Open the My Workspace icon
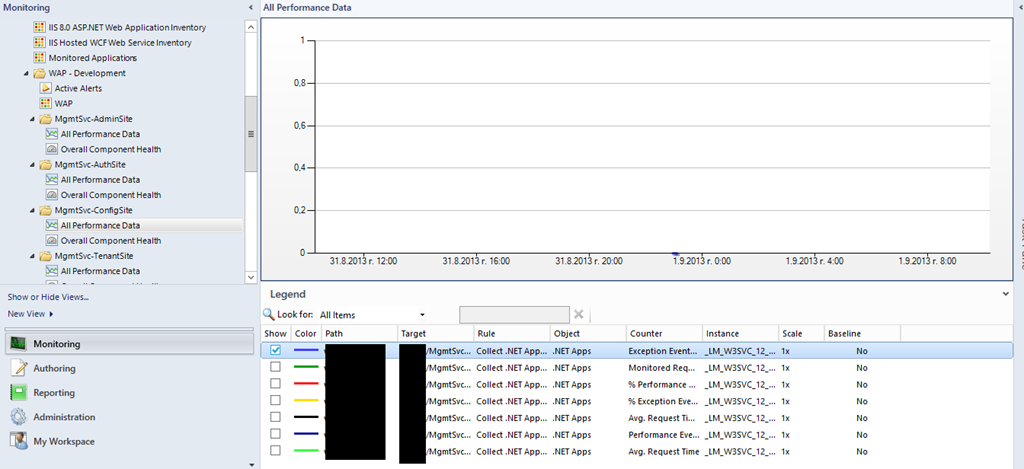Screen dimensions: 1024x469 [x=18, y=441]
